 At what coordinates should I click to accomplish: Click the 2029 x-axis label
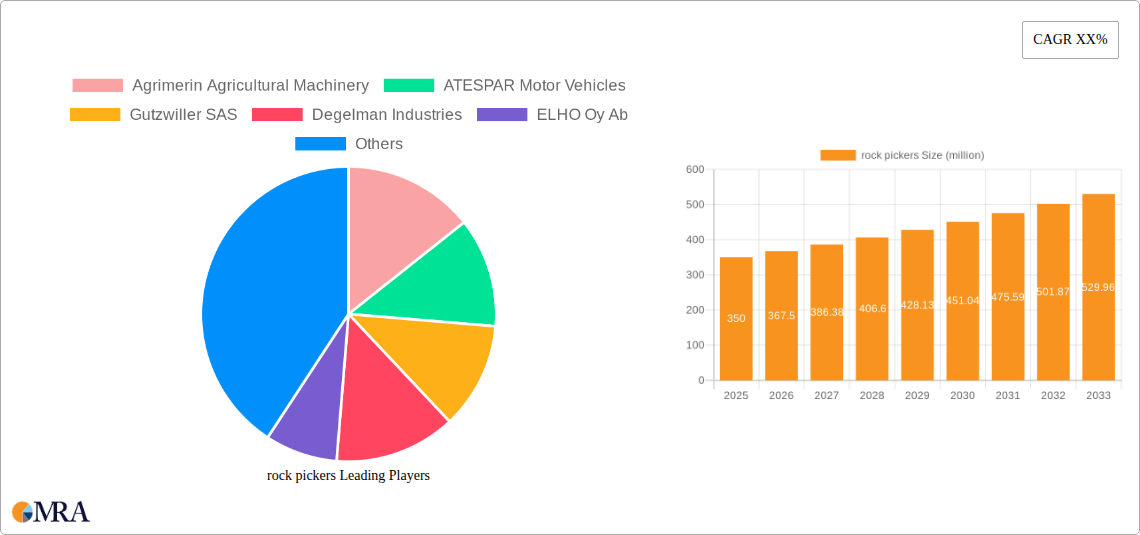918,395
